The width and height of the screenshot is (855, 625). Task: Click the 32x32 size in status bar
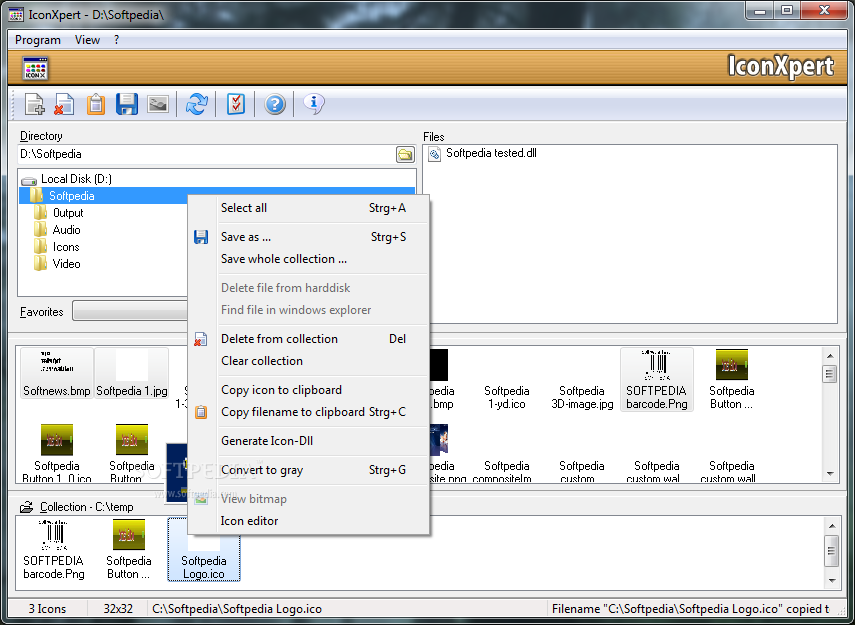[118, 609]
